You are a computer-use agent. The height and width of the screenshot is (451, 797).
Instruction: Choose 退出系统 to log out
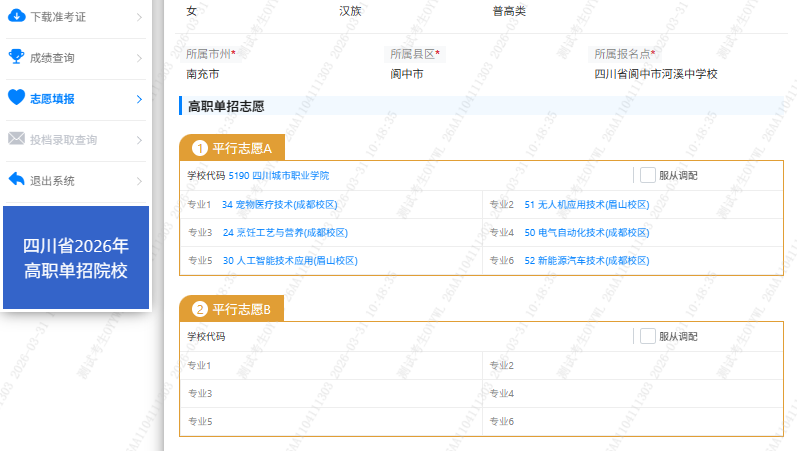(76, 181)
